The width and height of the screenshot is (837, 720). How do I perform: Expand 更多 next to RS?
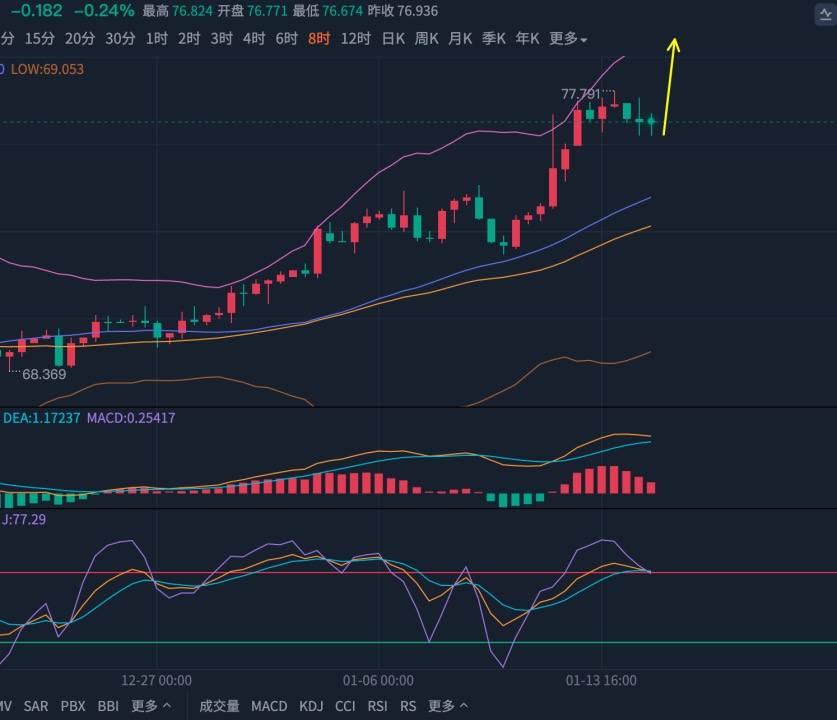448,706
